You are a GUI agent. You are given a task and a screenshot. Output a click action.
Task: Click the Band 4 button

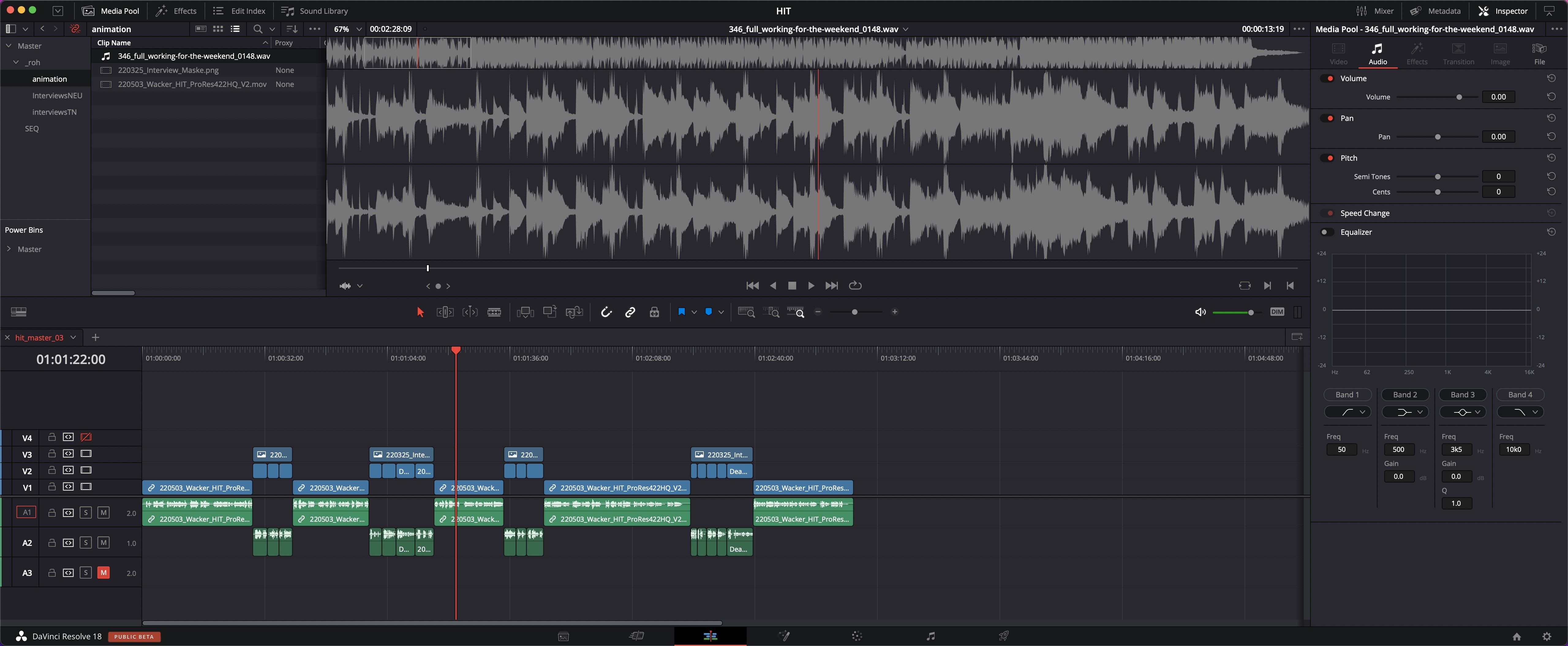coord(1520,395)
